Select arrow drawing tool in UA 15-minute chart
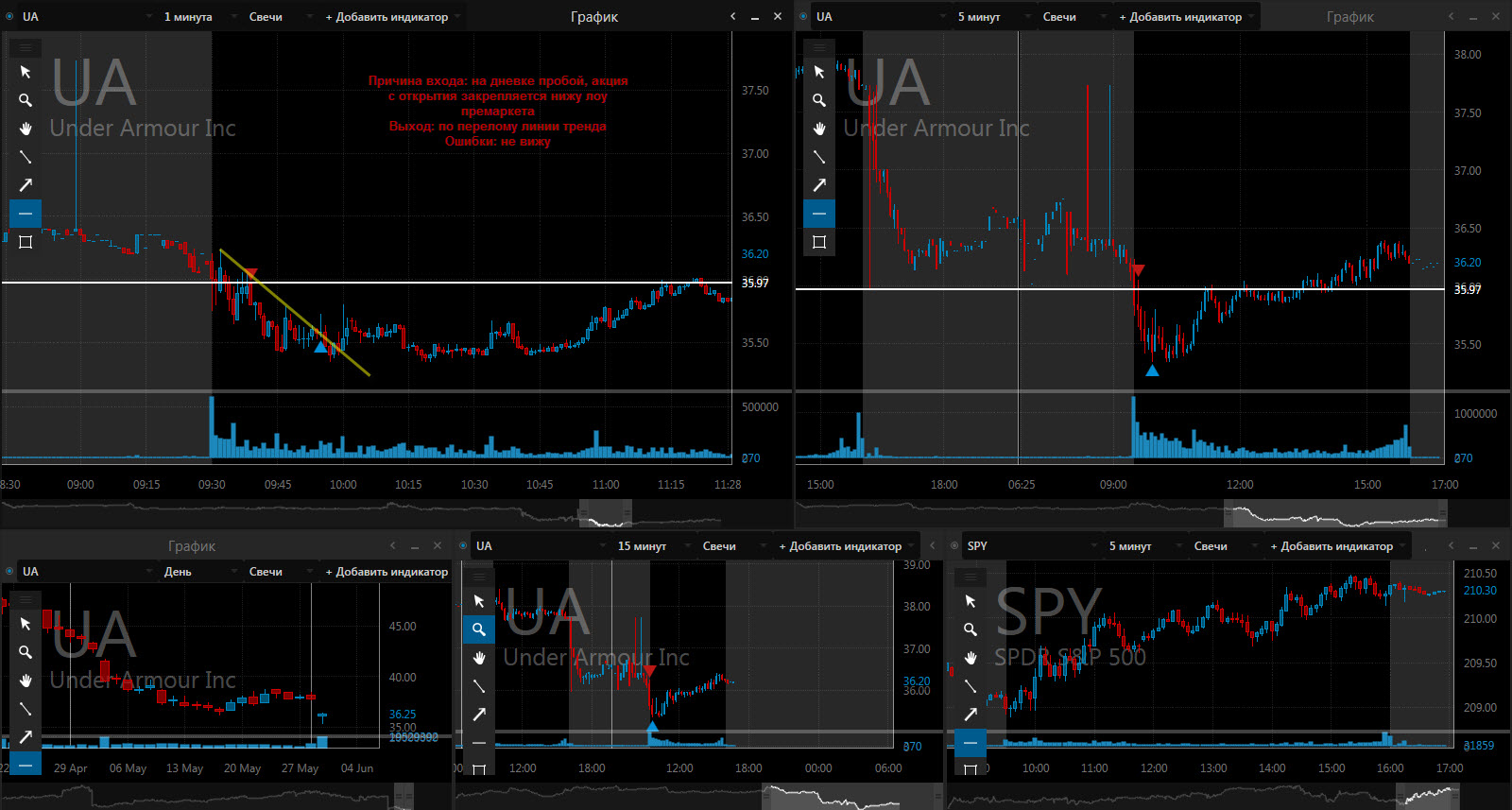This screenshot has width=1512, height=810. click(x=479, y=715)
